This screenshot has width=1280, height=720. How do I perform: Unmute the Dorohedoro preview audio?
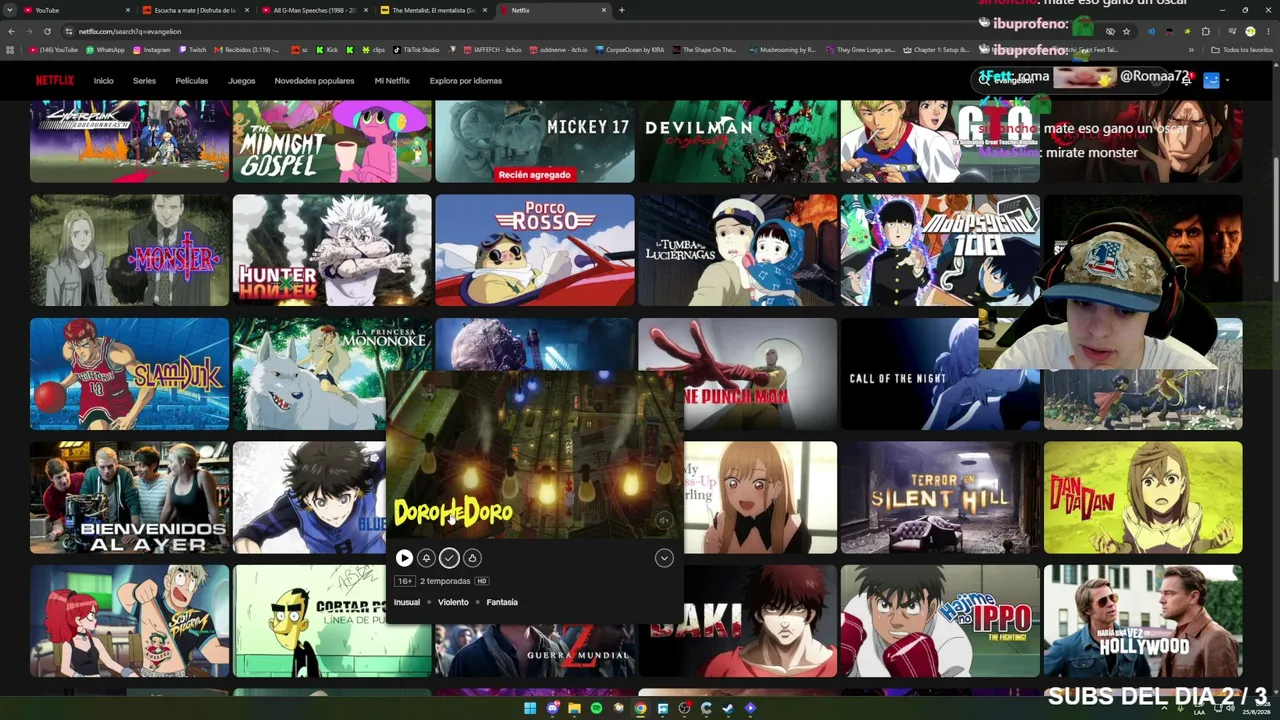click(x=664, y=520)
